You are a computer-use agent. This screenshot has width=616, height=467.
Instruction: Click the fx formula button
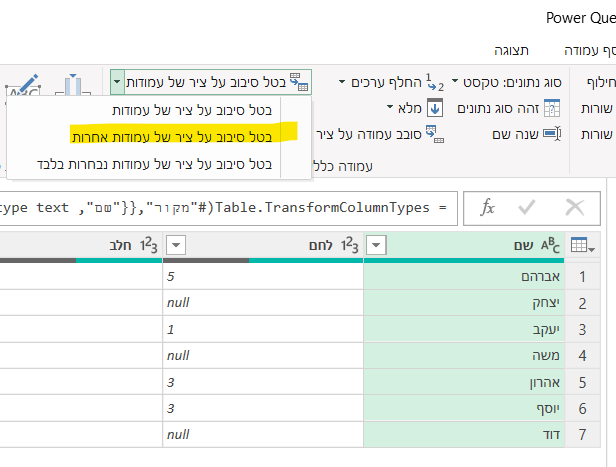pos(488,207)
